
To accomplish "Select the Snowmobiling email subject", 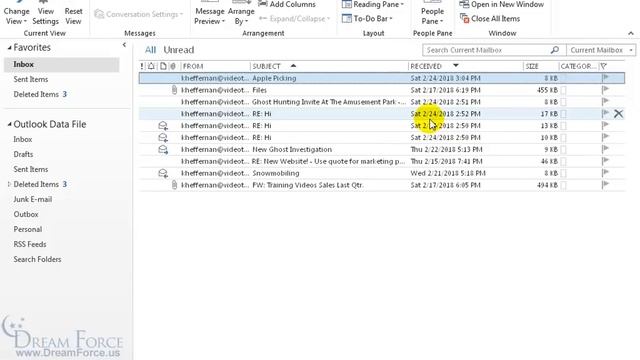I will pos(276,173).
